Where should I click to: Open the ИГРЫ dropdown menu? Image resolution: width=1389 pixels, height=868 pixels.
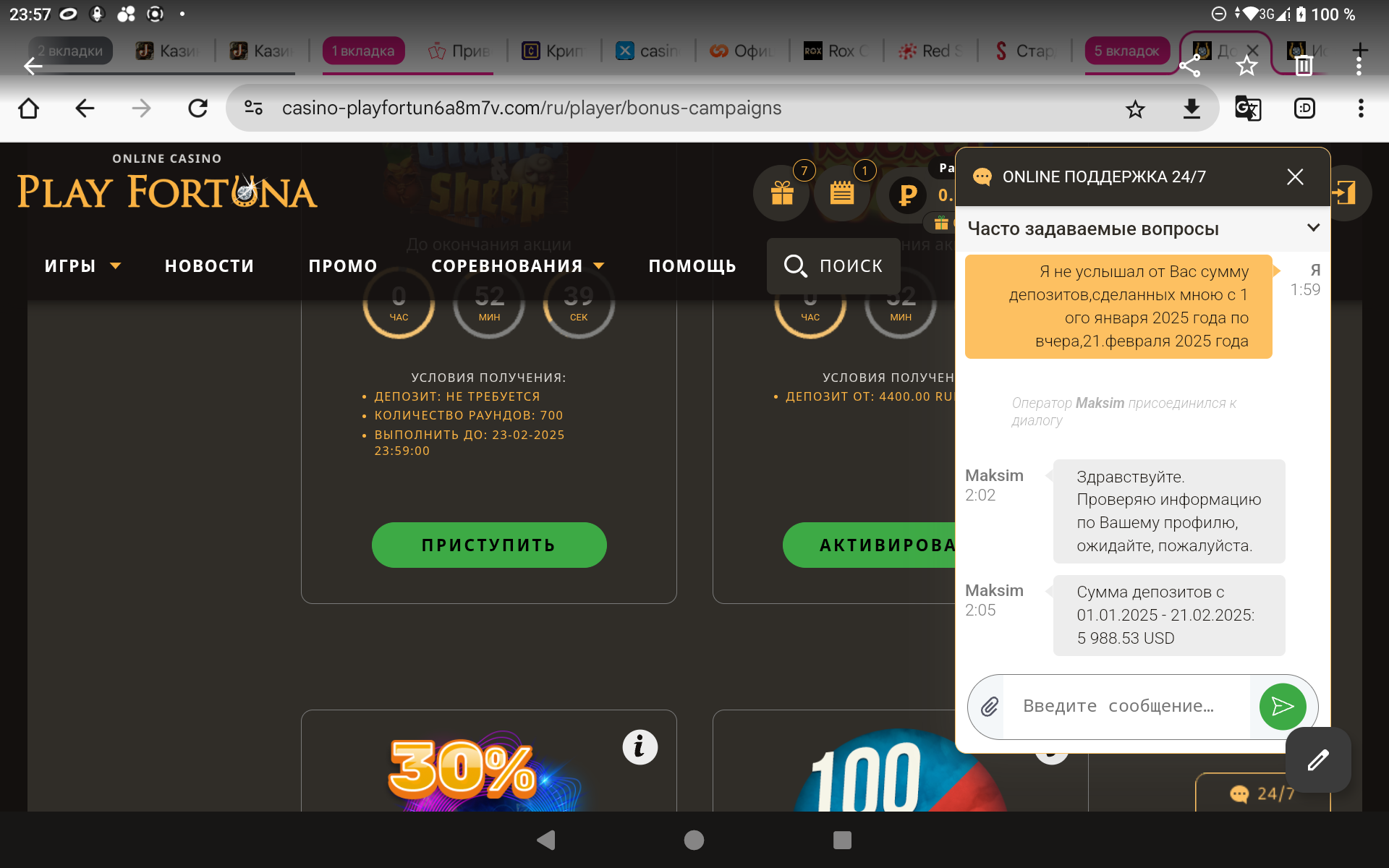pyautogui.click(x=82, y=266)
